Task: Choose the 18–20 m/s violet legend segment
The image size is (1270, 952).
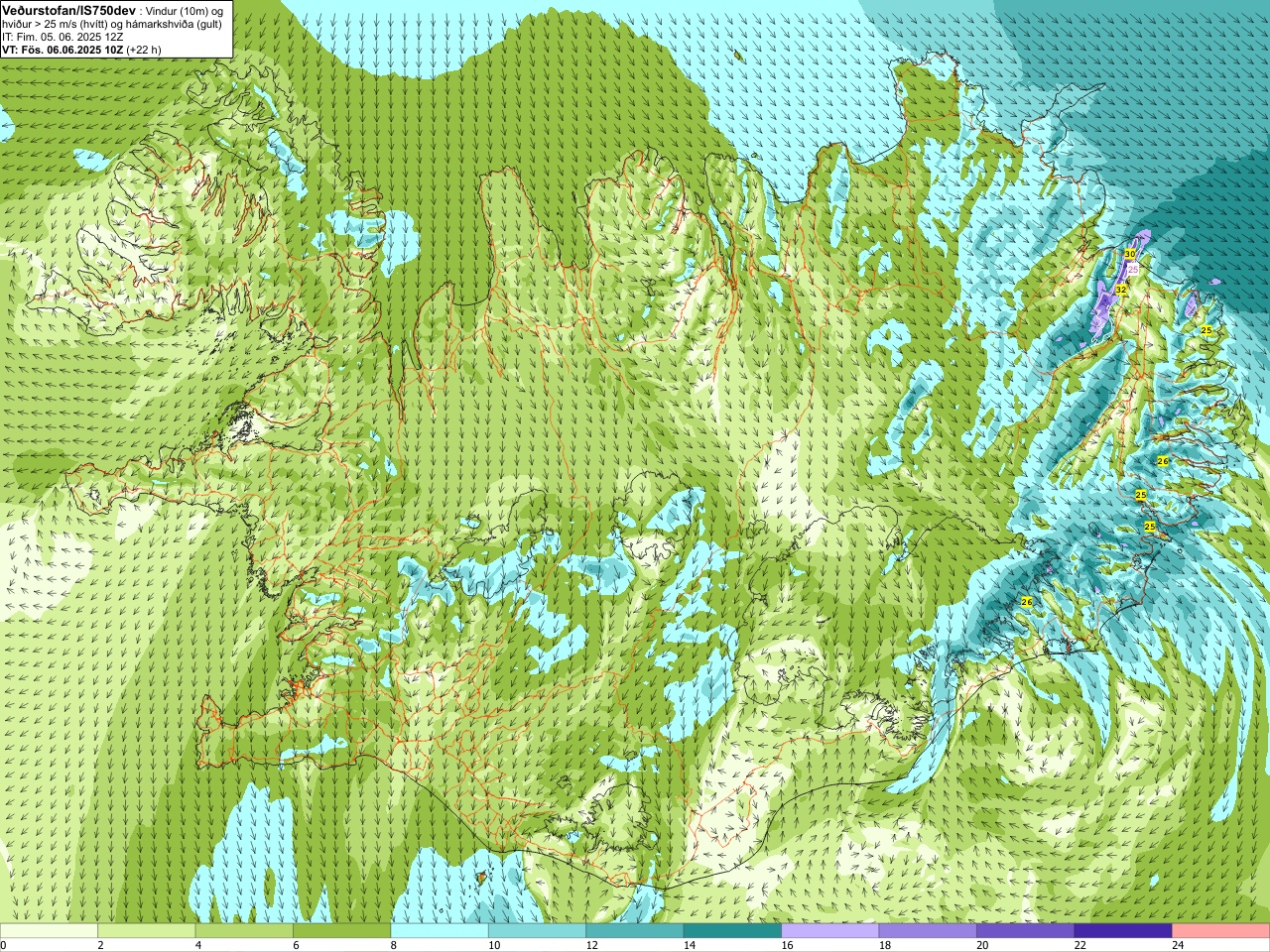Action: tap(928, 931)
